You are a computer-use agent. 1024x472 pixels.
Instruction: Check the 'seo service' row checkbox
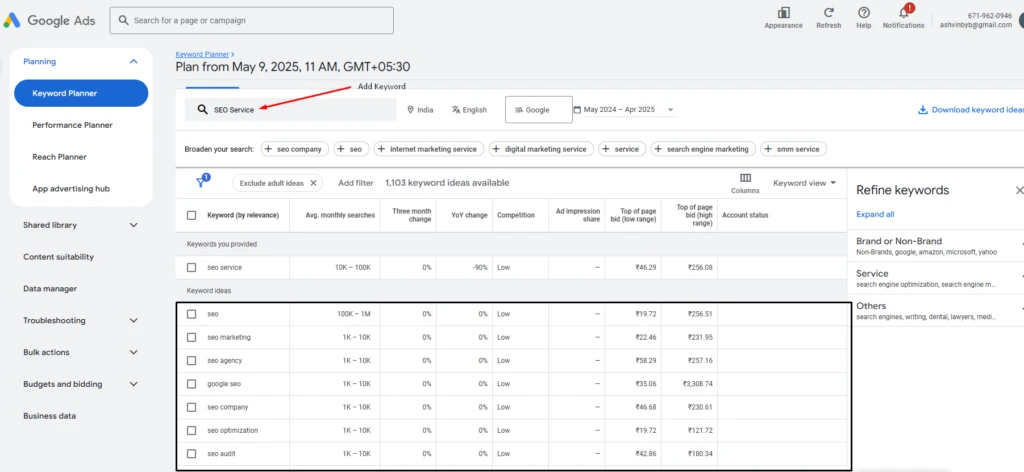point(191,267)
